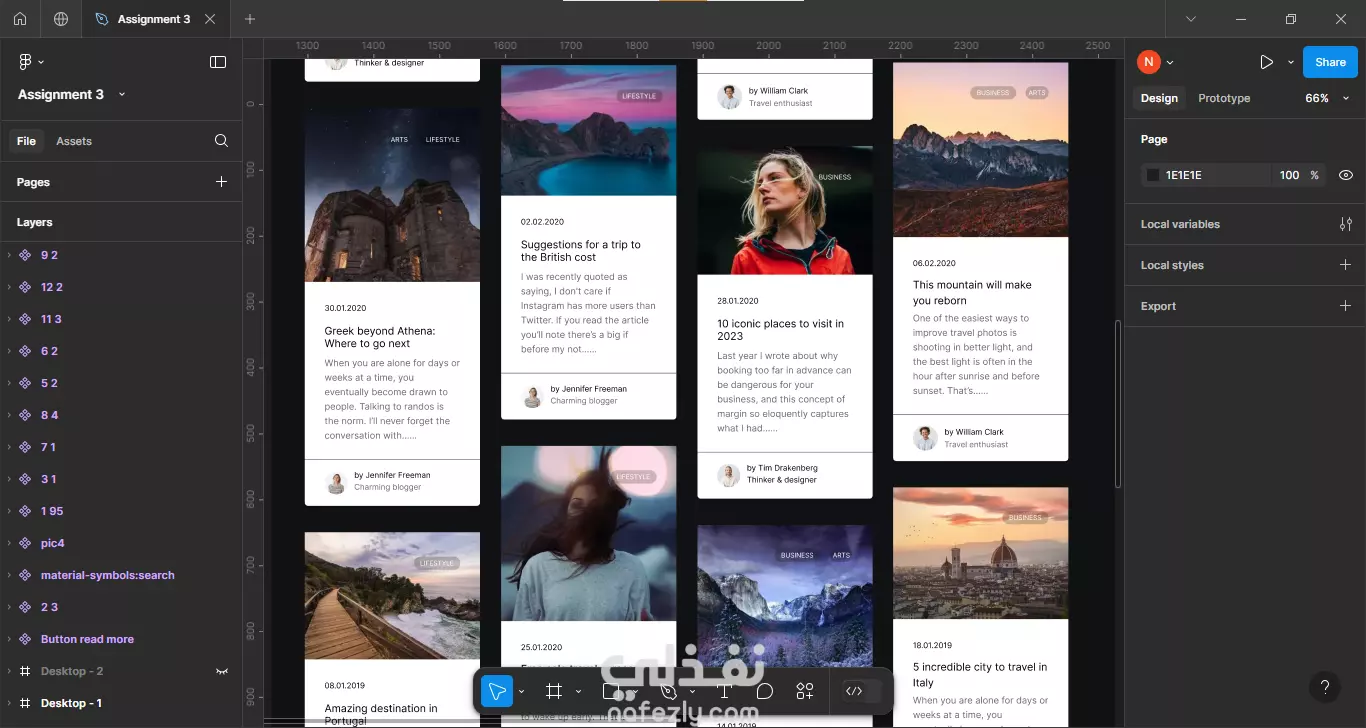1366x728 pixels.
Task: Switch to the Prototype tab
Action: (1224, 98)
